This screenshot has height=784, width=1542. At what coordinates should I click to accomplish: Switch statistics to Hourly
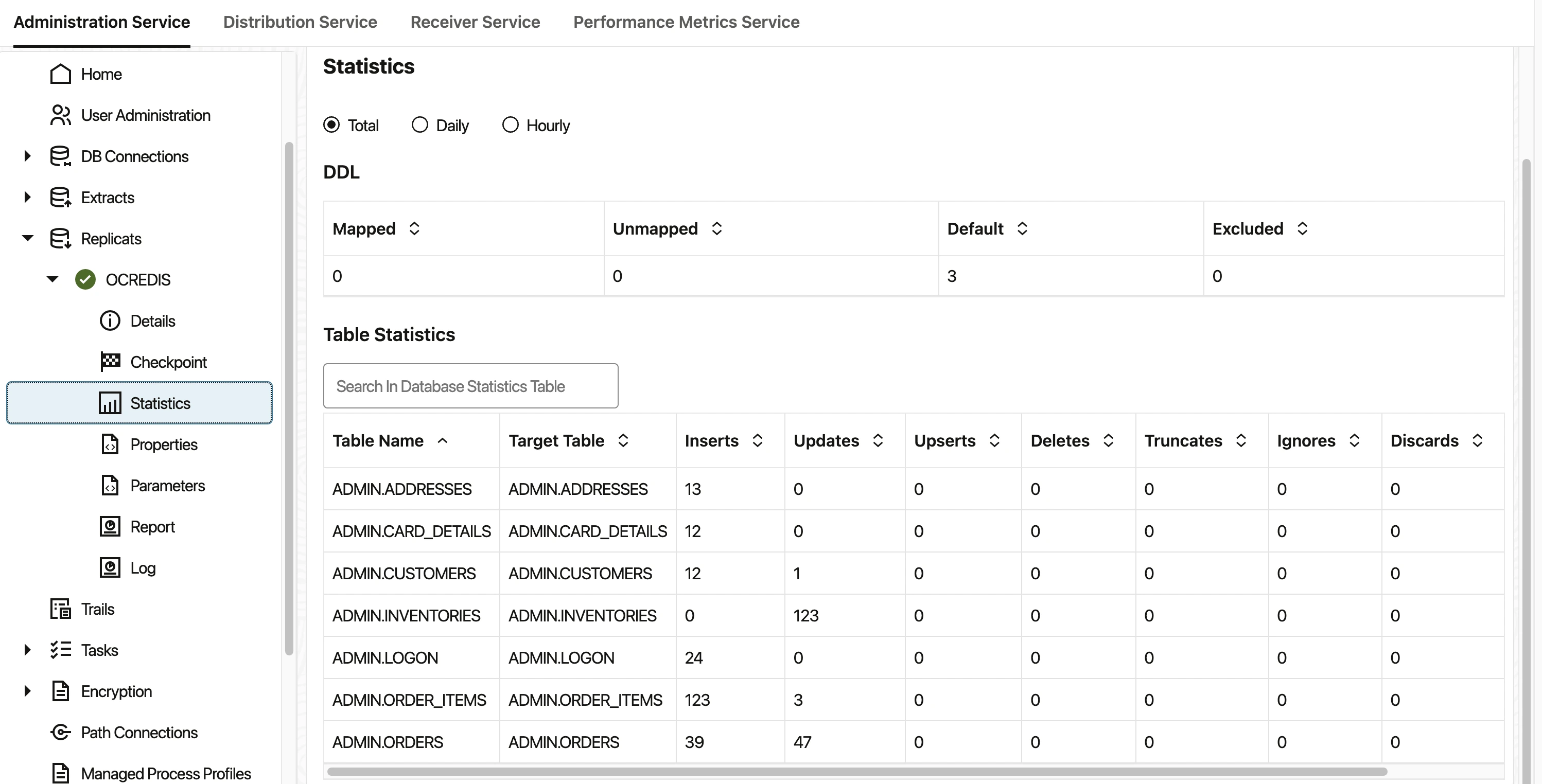coord(510,125)
